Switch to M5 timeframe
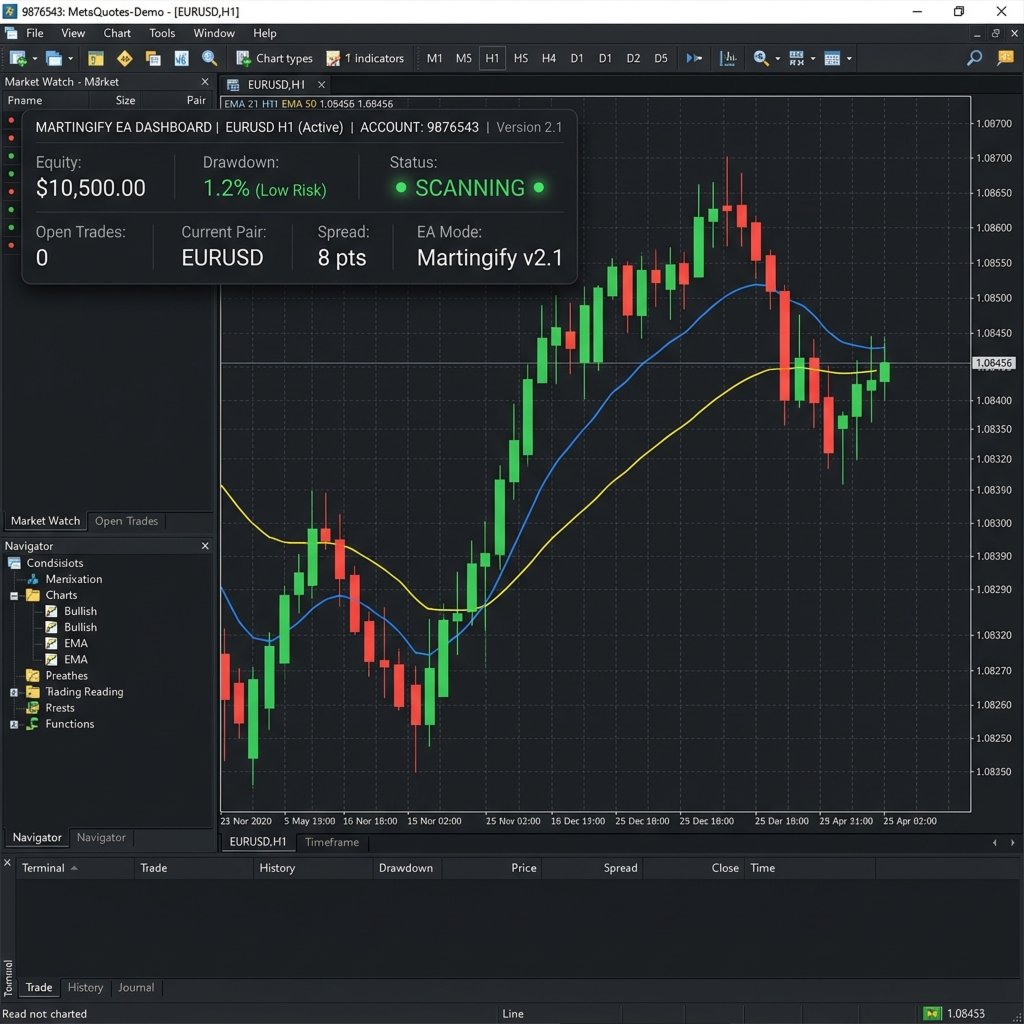1024x1024 pixels. pyautogui.click(x=464, y=58)
